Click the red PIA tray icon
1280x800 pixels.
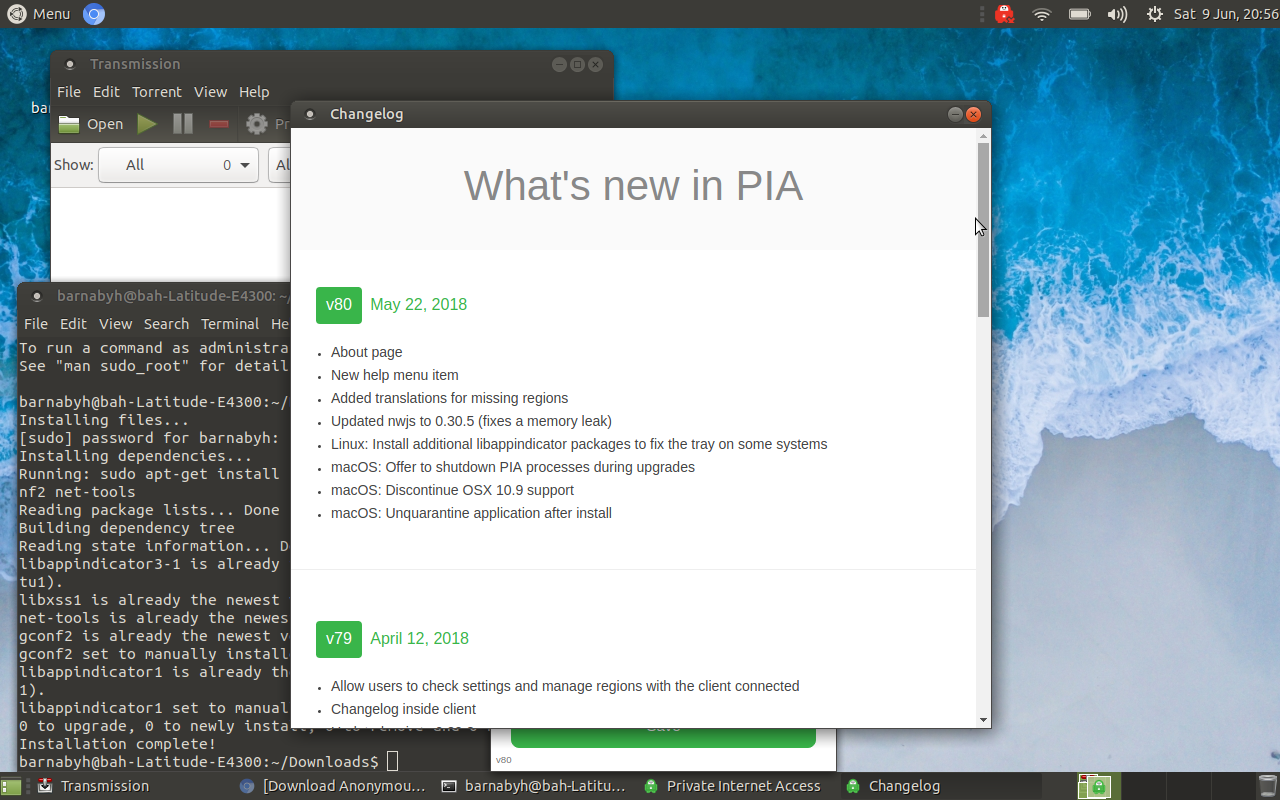tap(1005, 14)
